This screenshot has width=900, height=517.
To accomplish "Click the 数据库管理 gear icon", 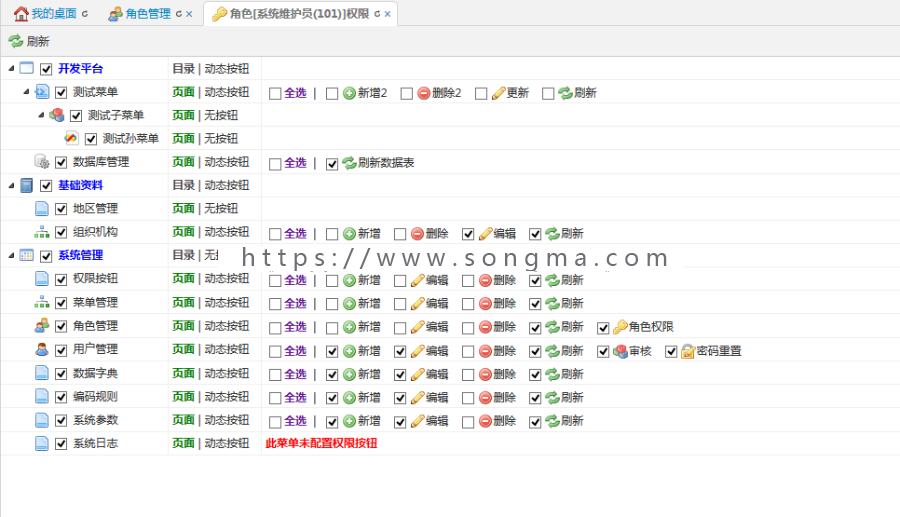I will pos(42,162).
